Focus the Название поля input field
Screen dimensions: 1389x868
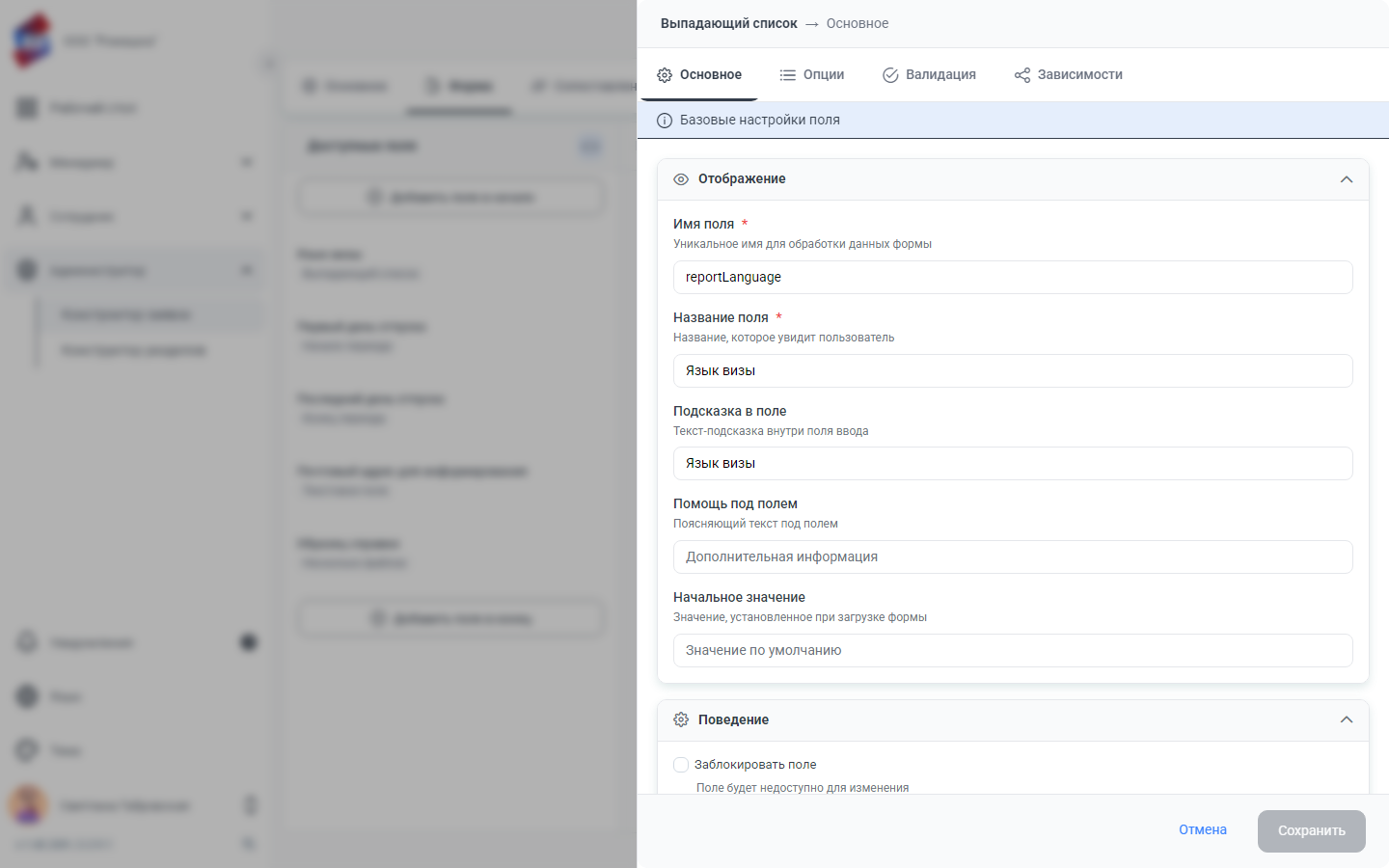(x=1013, y=371)
